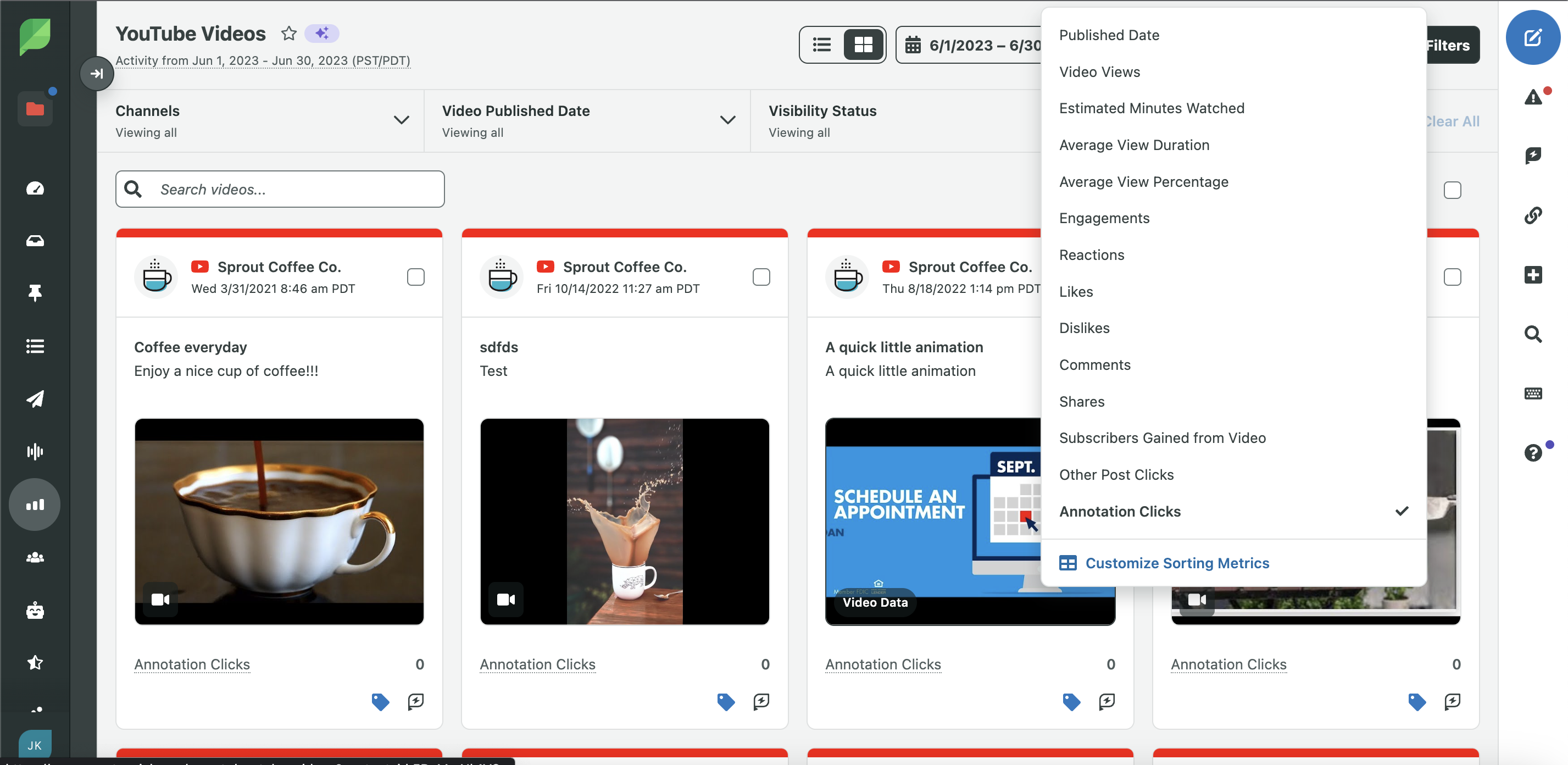
Task: Click Clear All filters button
Action: click(1451, 119)
